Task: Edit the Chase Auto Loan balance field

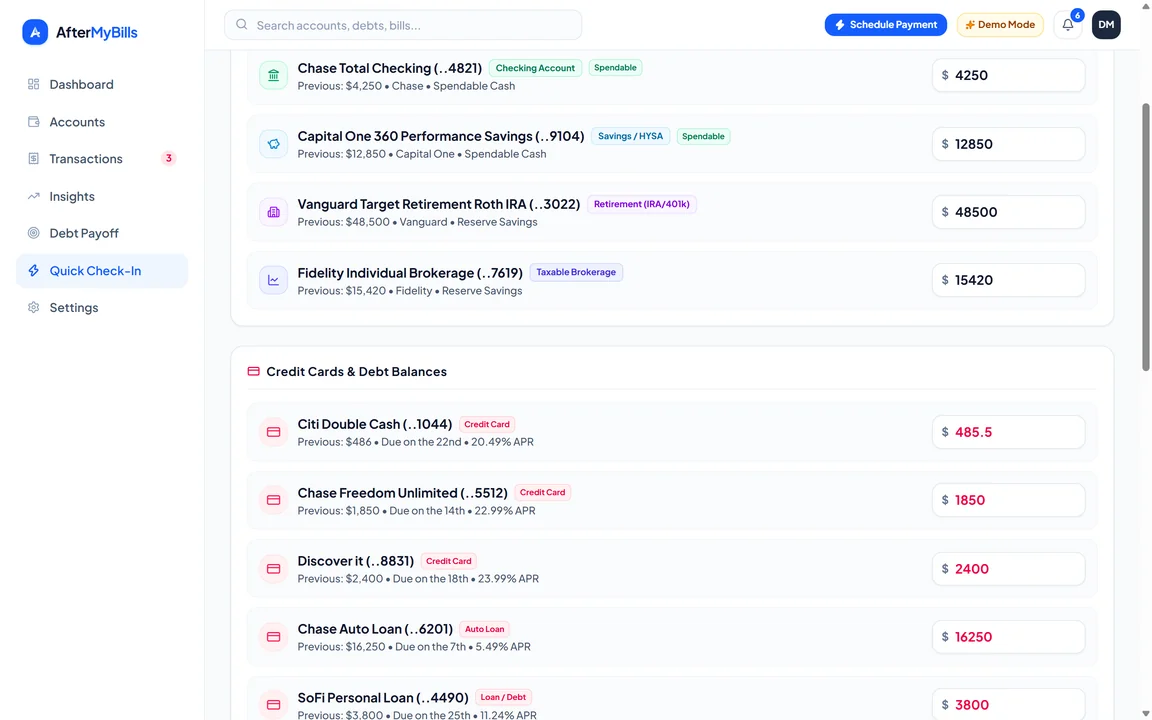Action: 1009,637
